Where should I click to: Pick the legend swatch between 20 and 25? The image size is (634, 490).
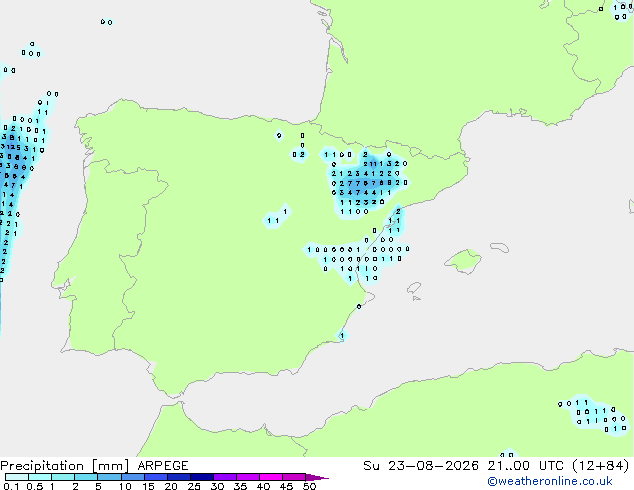coord(178,477)
